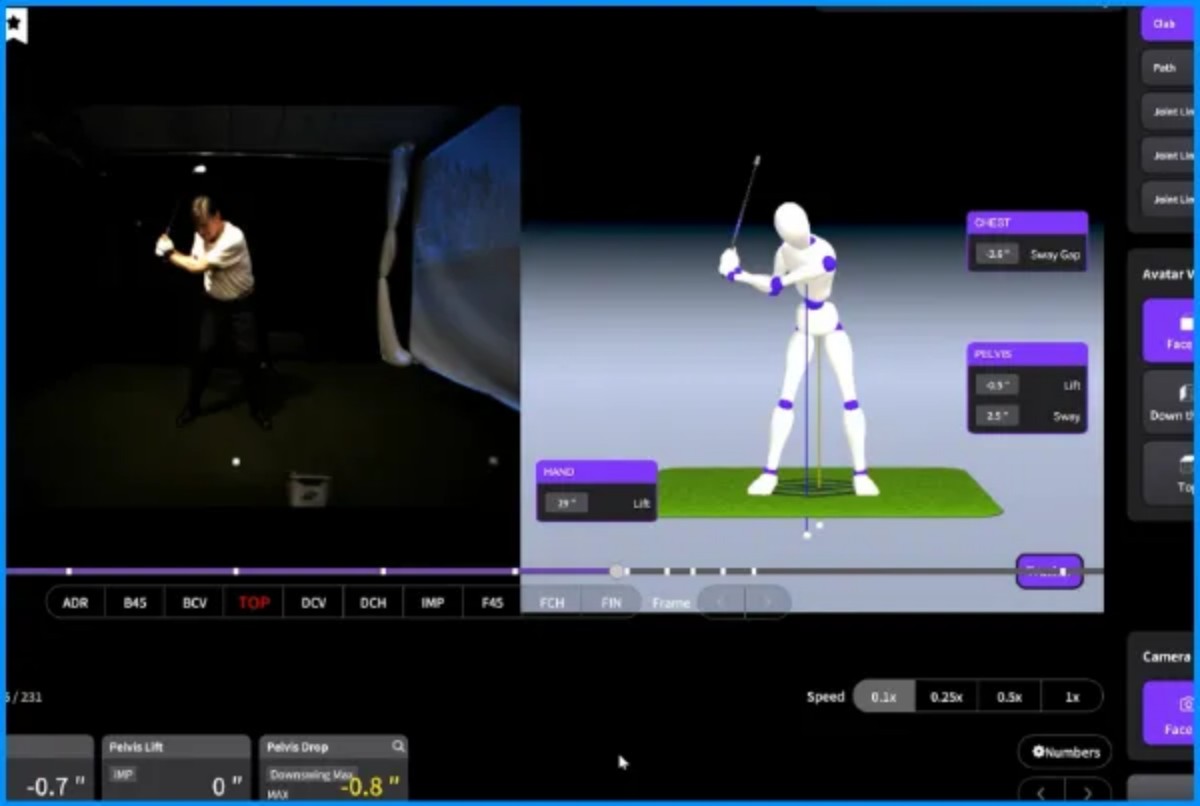The height and width of the screenshot is (806, 1200).
Task: Click the swing timeline playhead handle
Action: click(618, 571)
